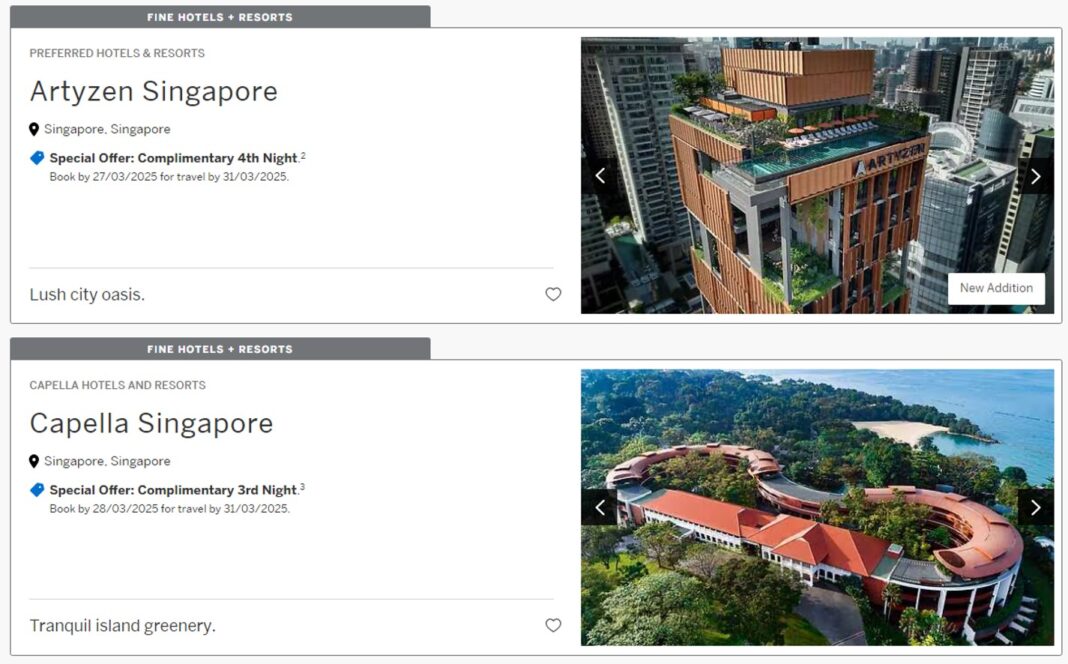Click the location pin under Capella Singapore
This screenshot has width=1068, height=664.
click(34, 461)
